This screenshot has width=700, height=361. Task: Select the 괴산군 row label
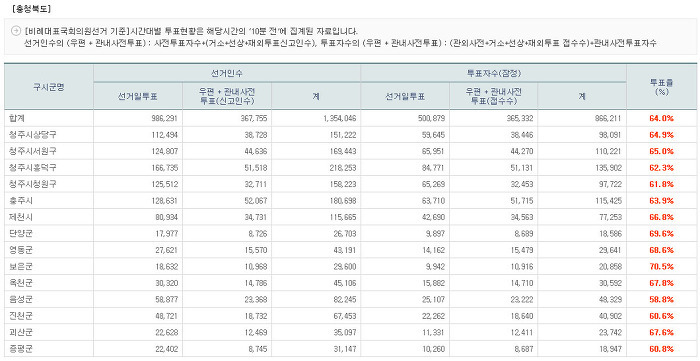(x=21, y=332)
